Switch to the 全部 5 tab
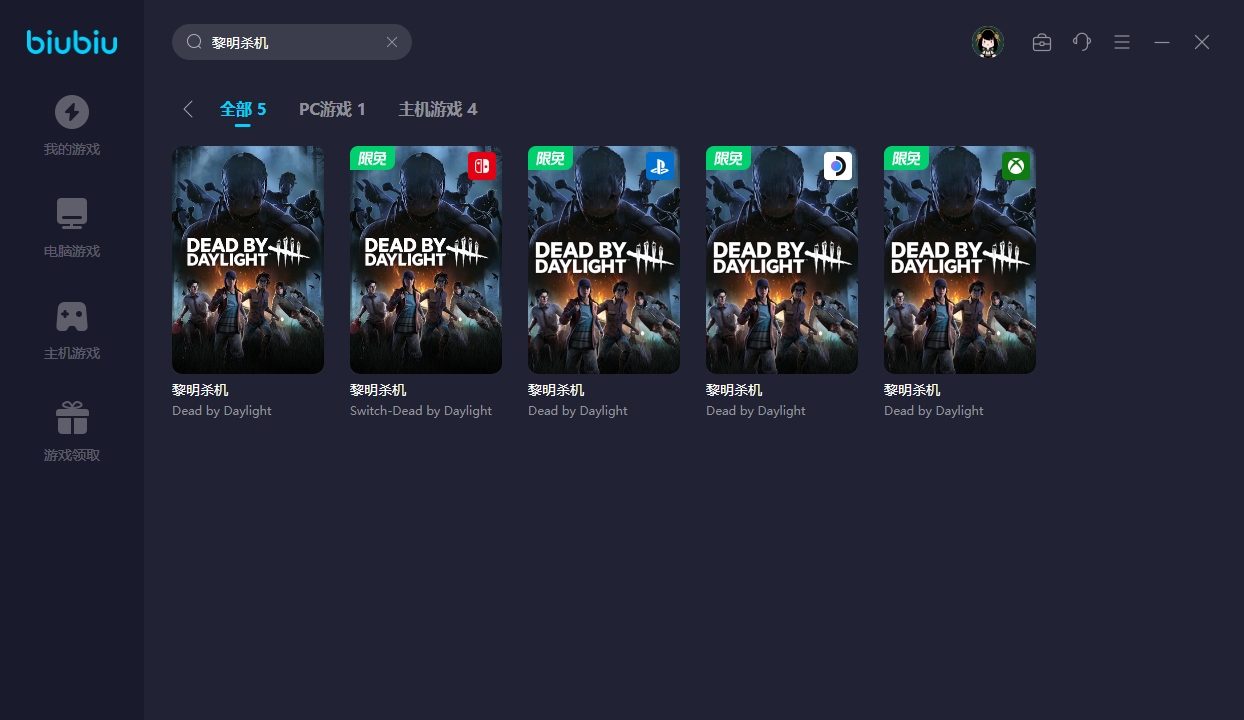 coord(243,109)
